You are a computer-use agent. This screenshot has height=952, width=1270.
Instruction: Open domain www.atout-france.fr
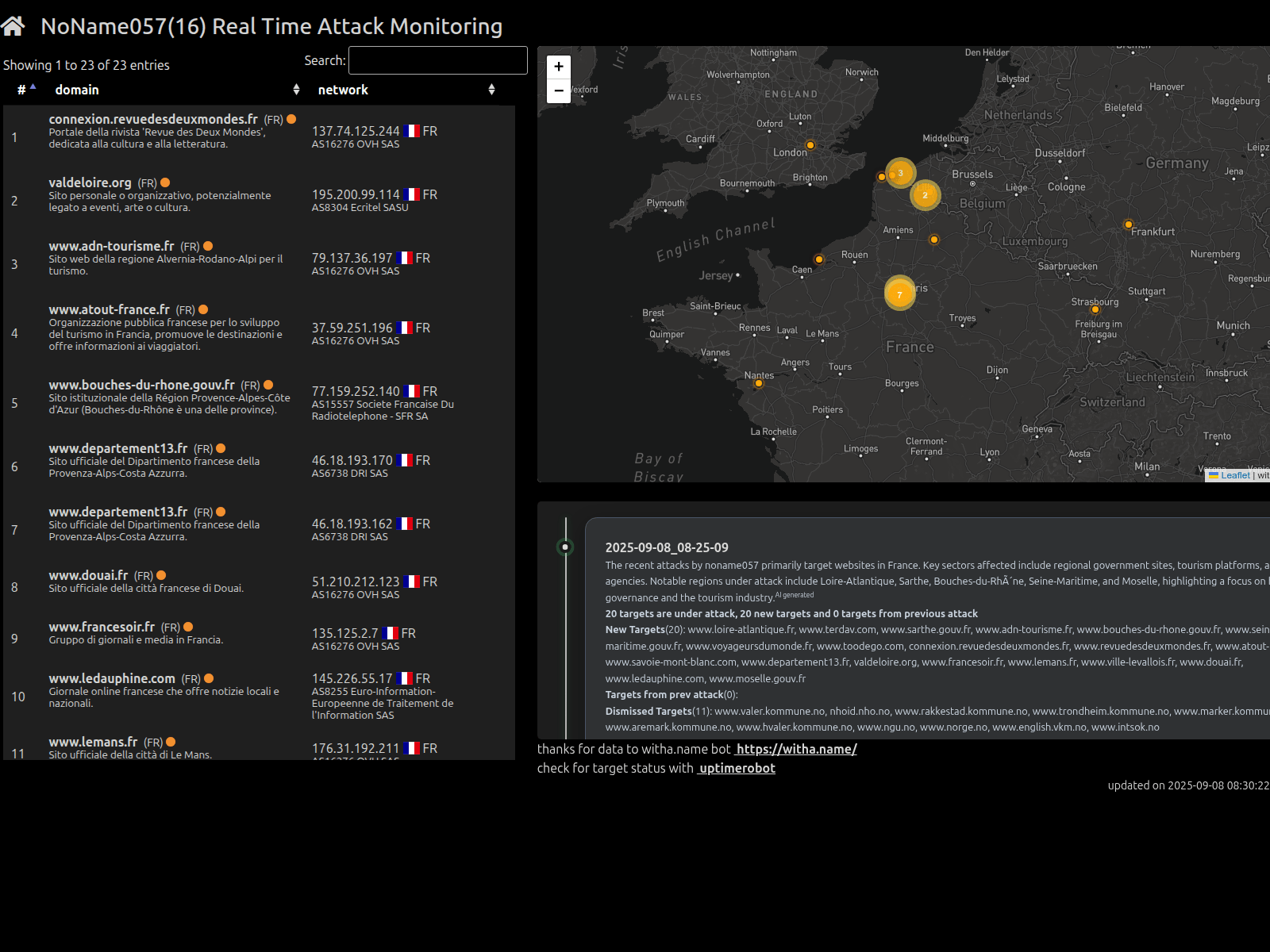[109, 309]
